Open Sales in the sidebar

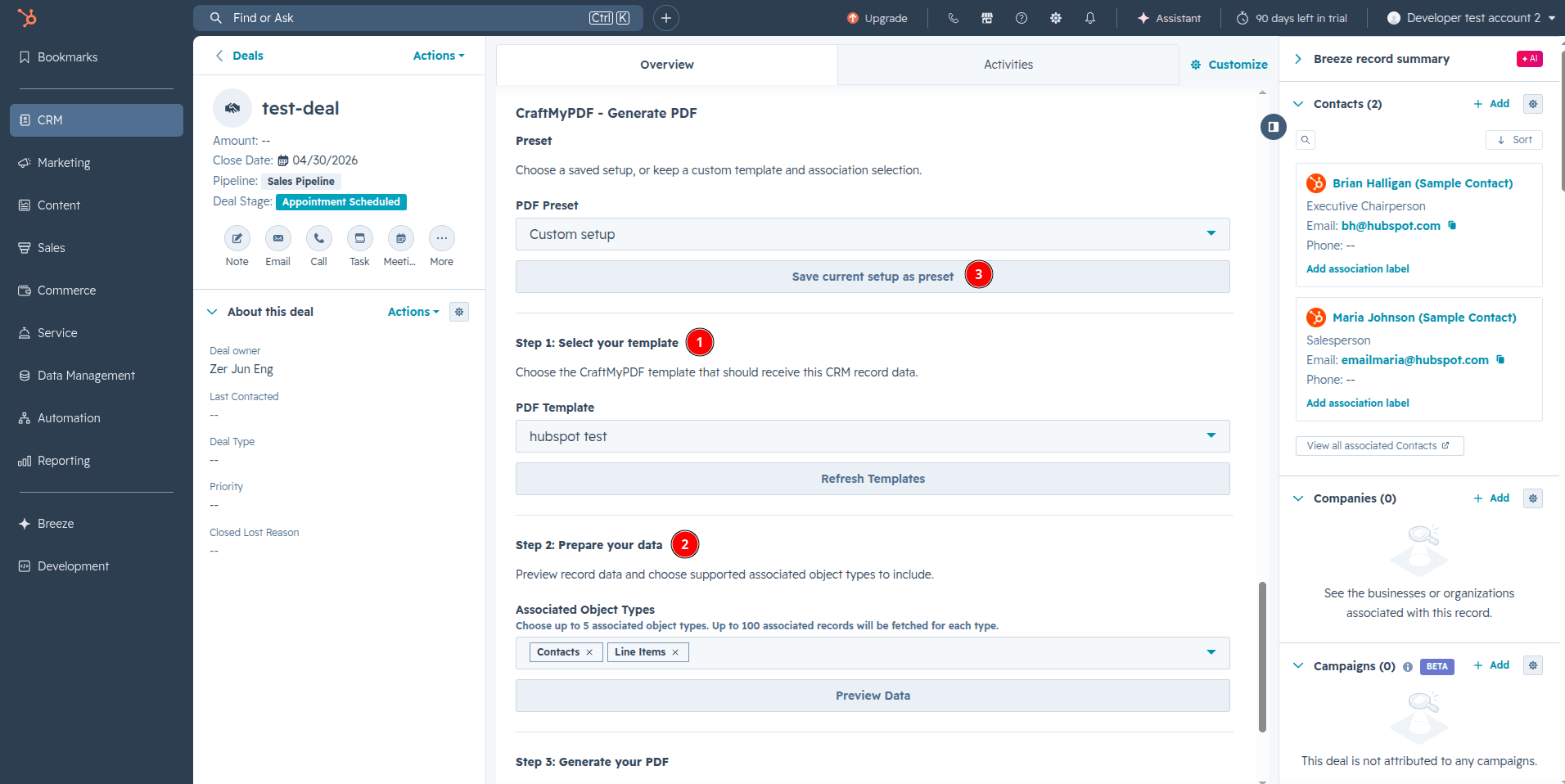pyautogui.click(x=97, y=248)
